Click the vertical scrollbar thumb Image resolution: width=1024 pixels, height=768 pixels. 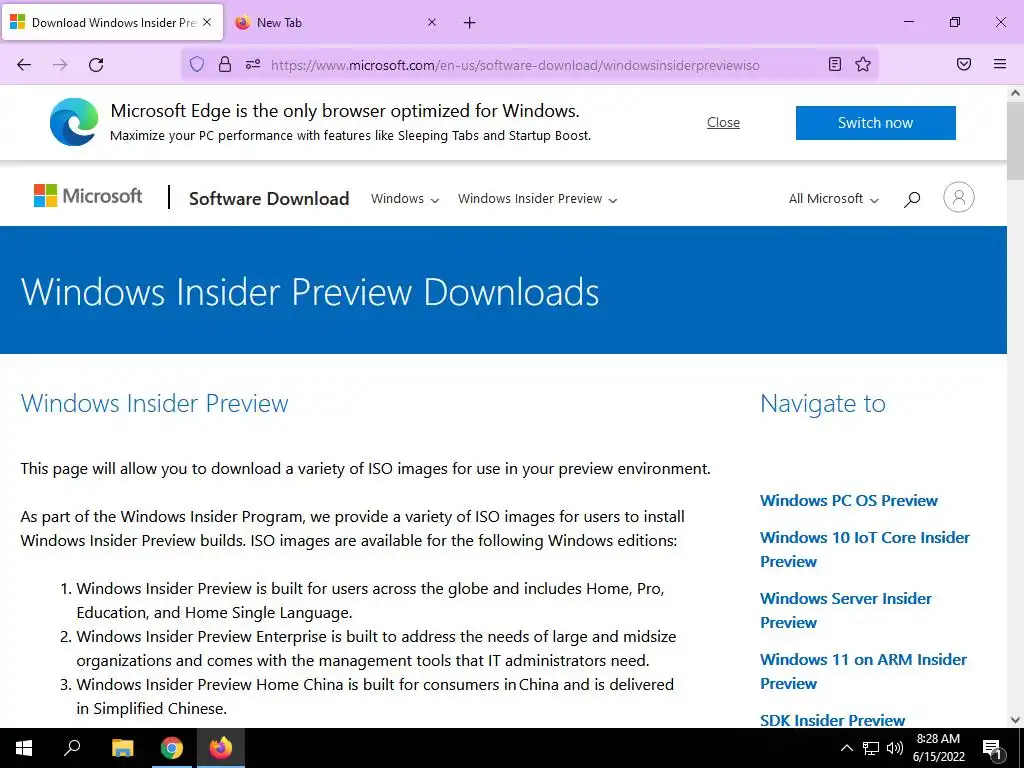pyautogui.click(x=1015, y=140)
